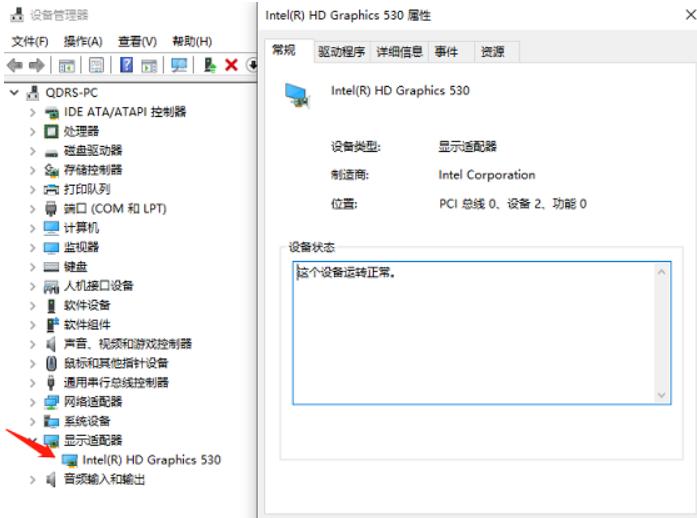The width and height of the screenshot is (697, 518).
Task: Open the Help question-mark toolbar icon
Action: (x=126, y=65)
